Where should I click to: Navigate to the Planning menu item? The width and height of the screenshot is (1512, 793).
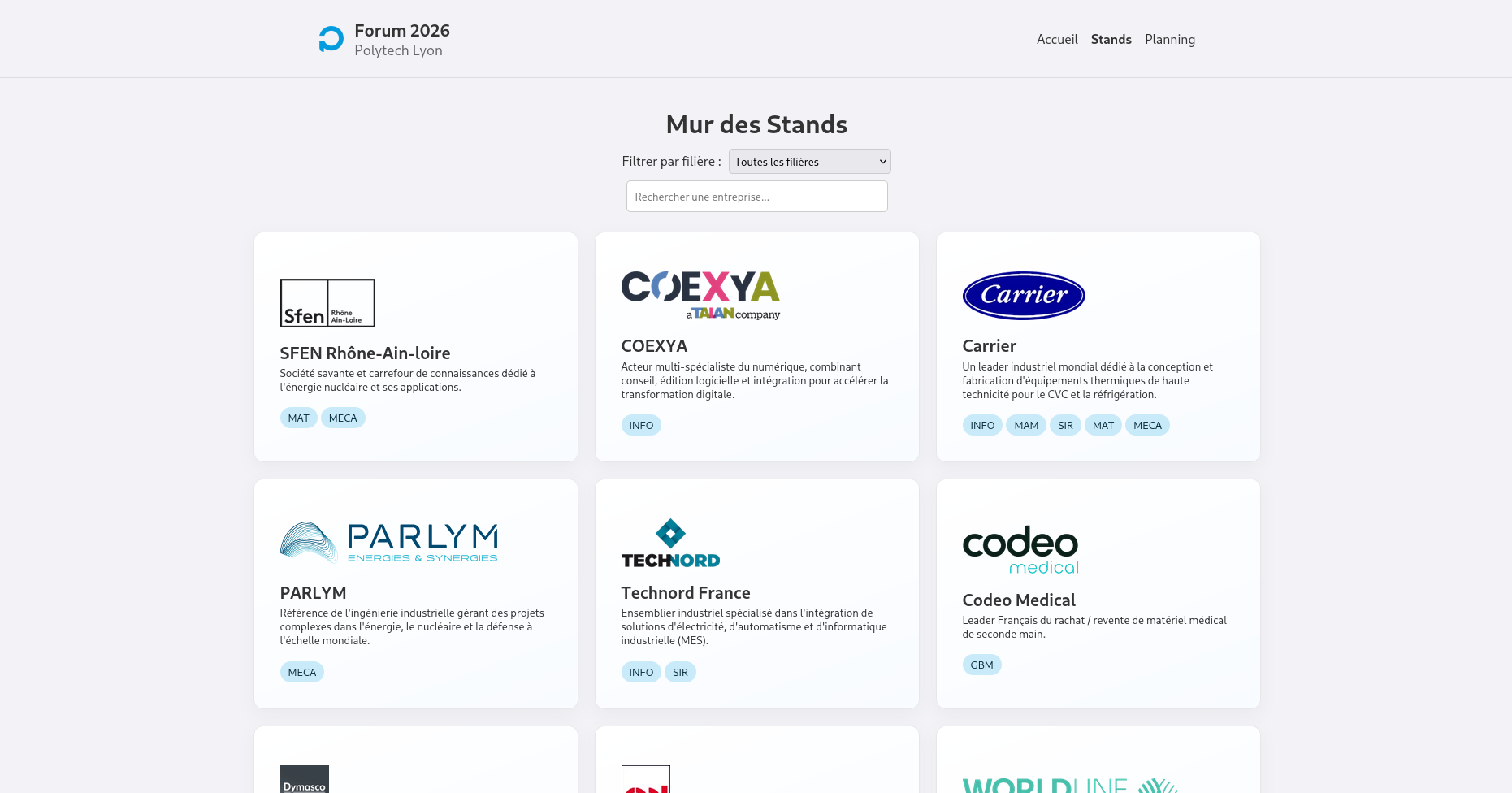[x=1169, y=39]
